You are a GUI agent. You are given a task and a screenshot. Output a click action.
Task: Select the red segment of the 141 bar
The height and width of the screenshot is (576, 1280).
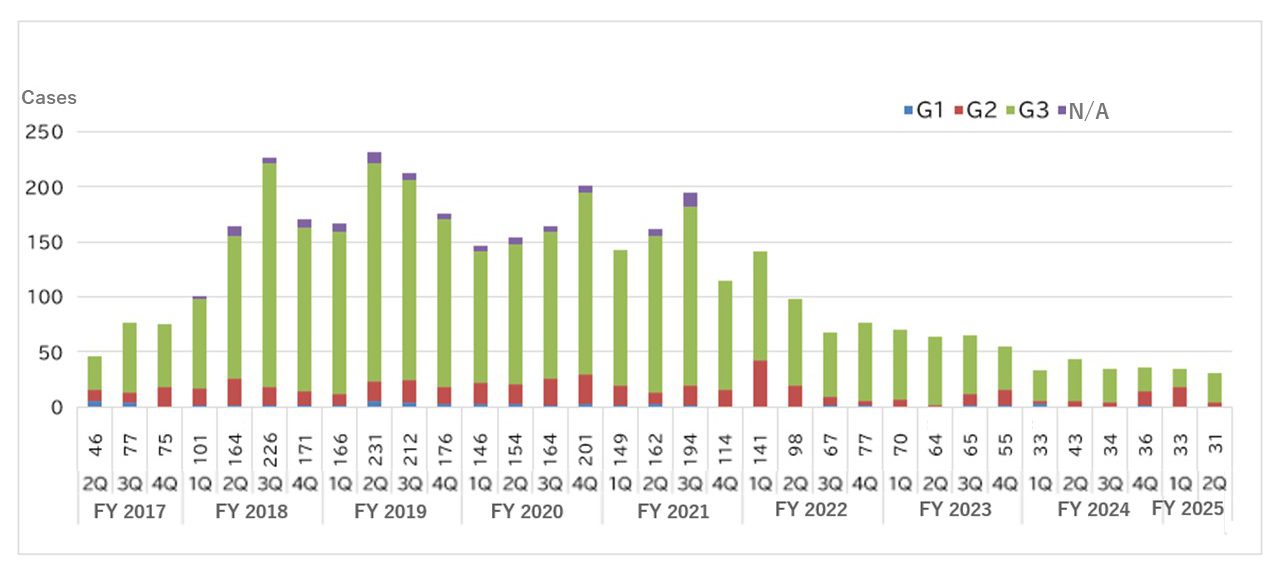point(759,383)
